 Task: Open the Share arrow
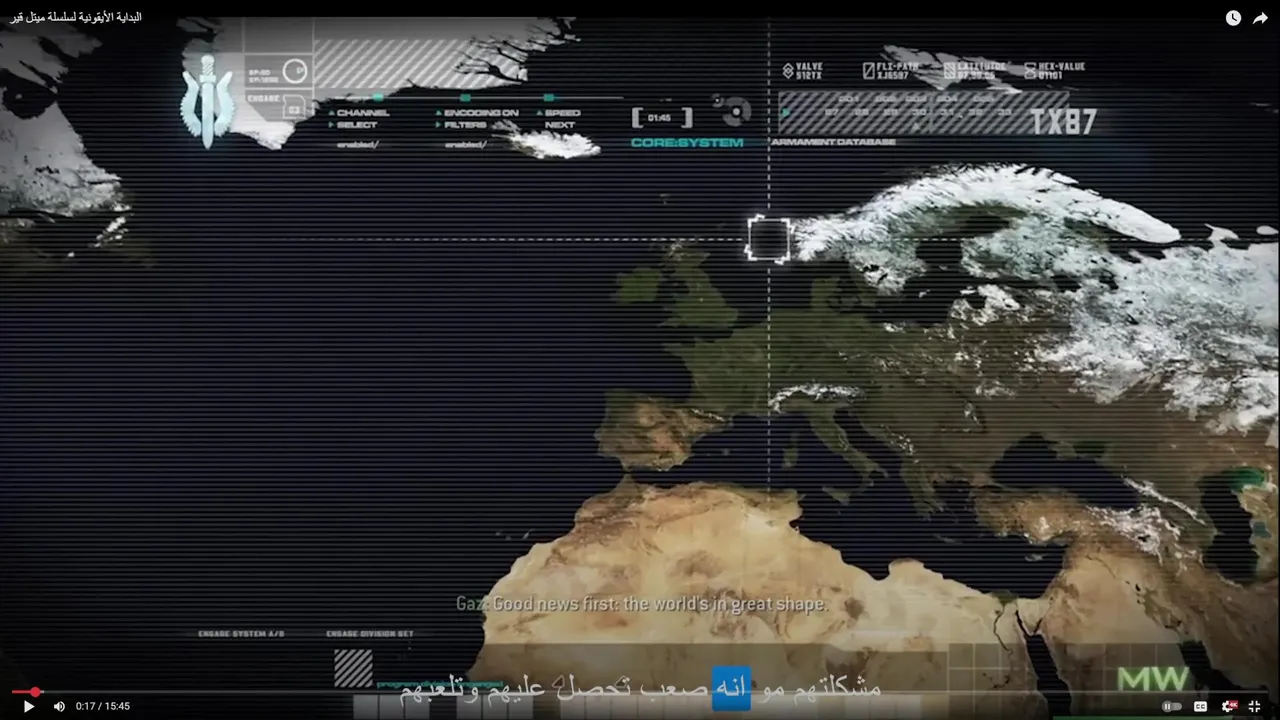(x=1260, y=18)
